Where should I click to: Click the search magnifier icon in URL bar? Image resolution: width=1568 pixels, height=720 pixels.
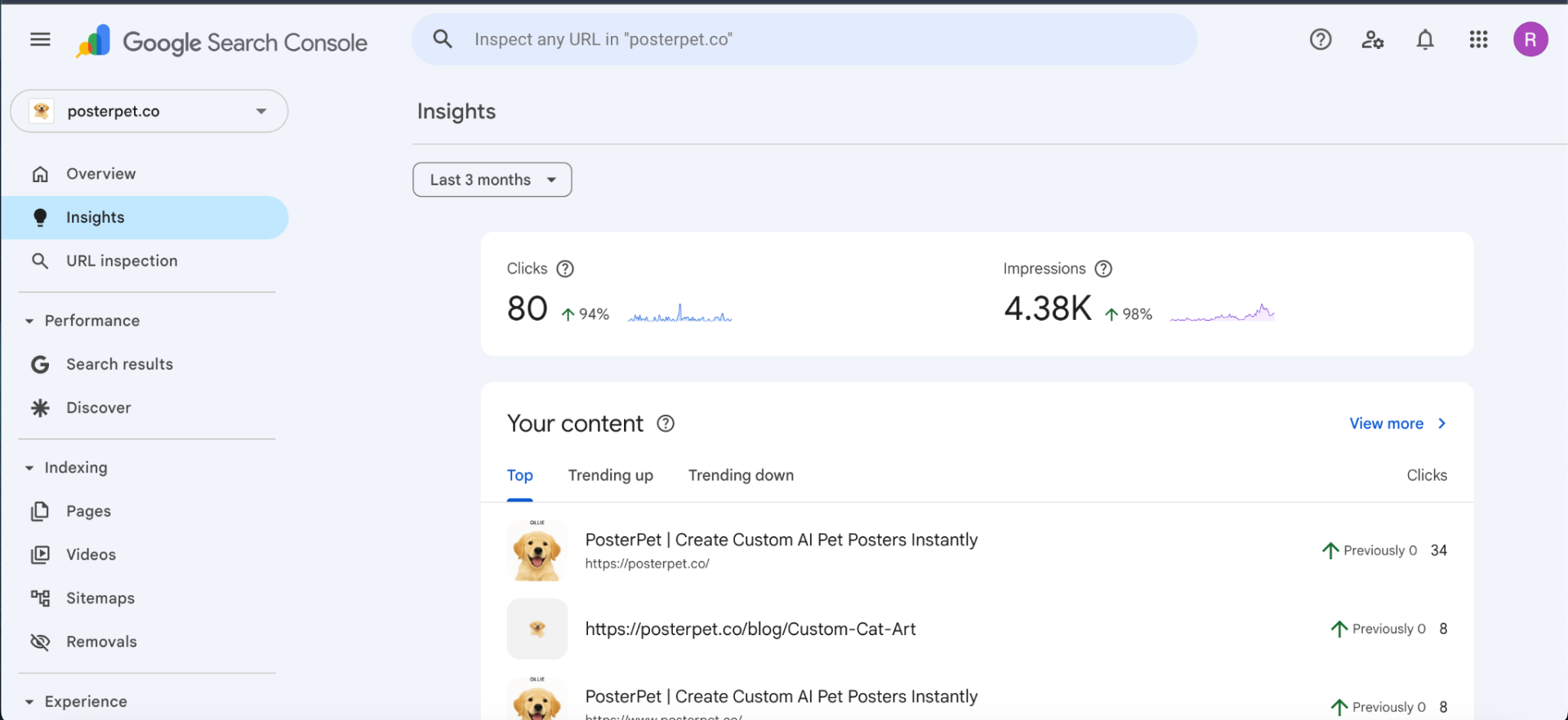[x=443, y=39]
